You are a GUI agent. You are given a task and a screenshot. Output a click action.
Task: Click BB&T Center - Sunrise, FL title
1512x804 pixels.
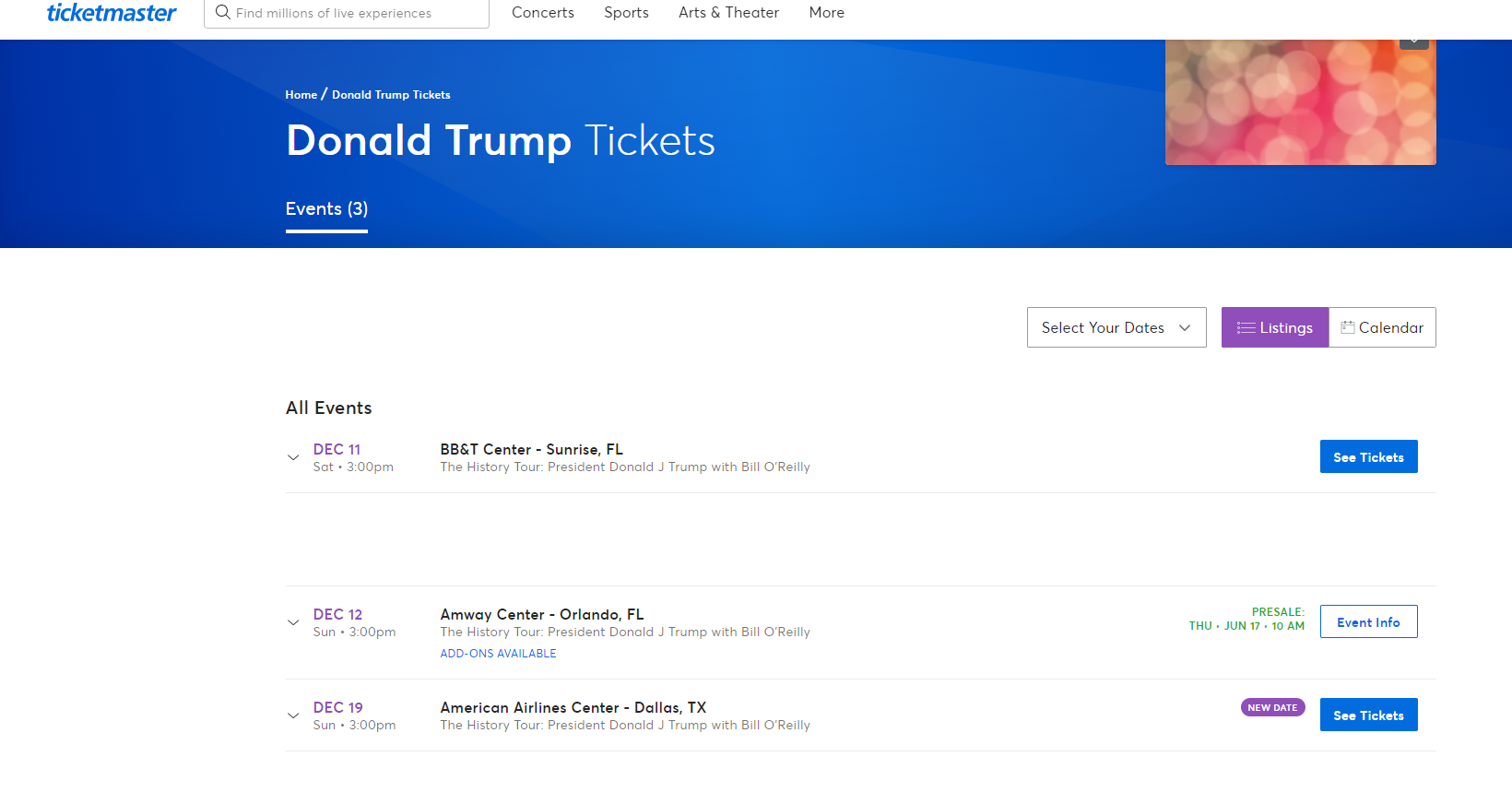pos(531,449)
